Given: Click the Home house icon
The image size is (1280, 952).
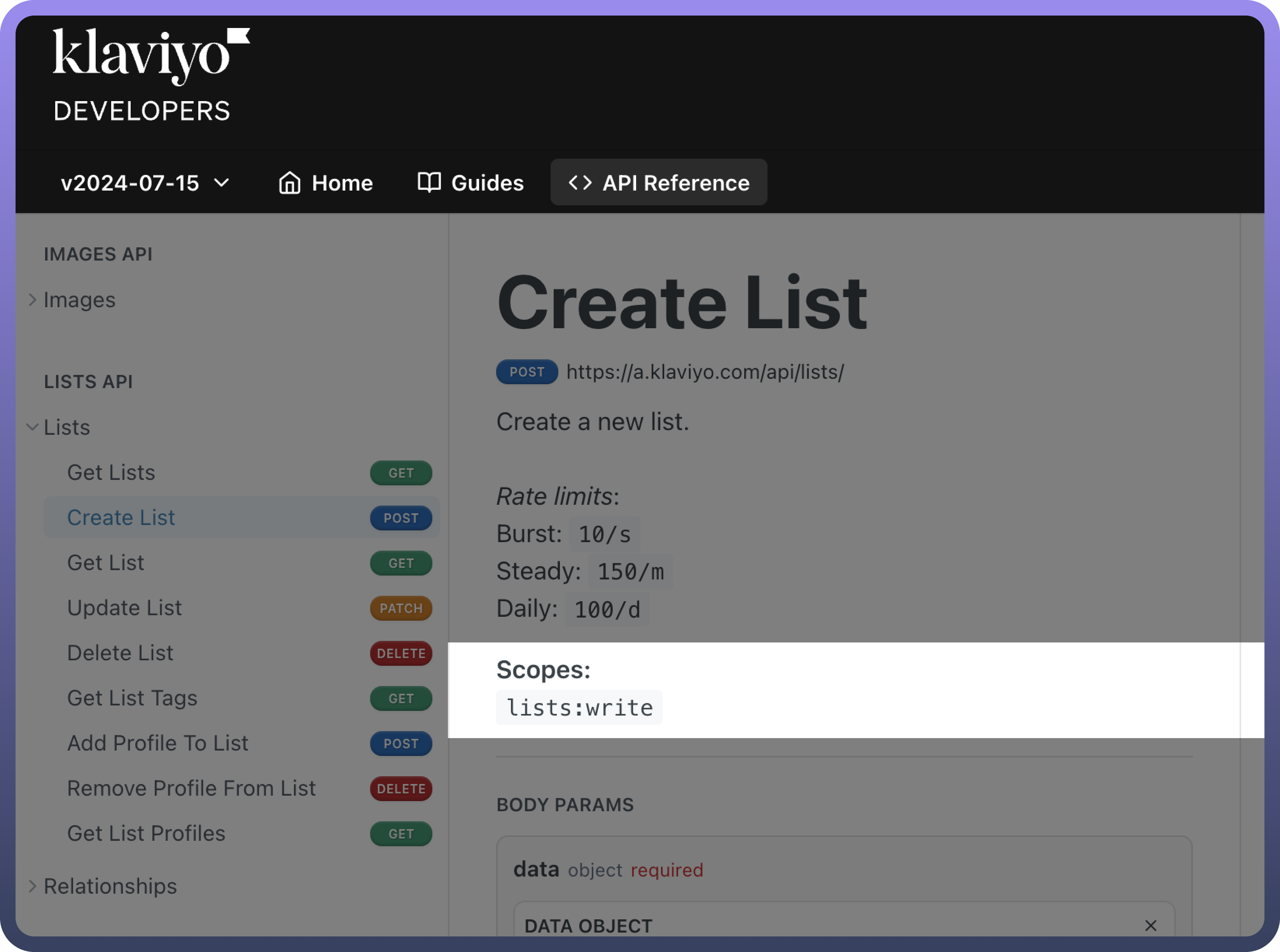Looking at the screenshot, I should pyautogui.click(x=289, y=183).
